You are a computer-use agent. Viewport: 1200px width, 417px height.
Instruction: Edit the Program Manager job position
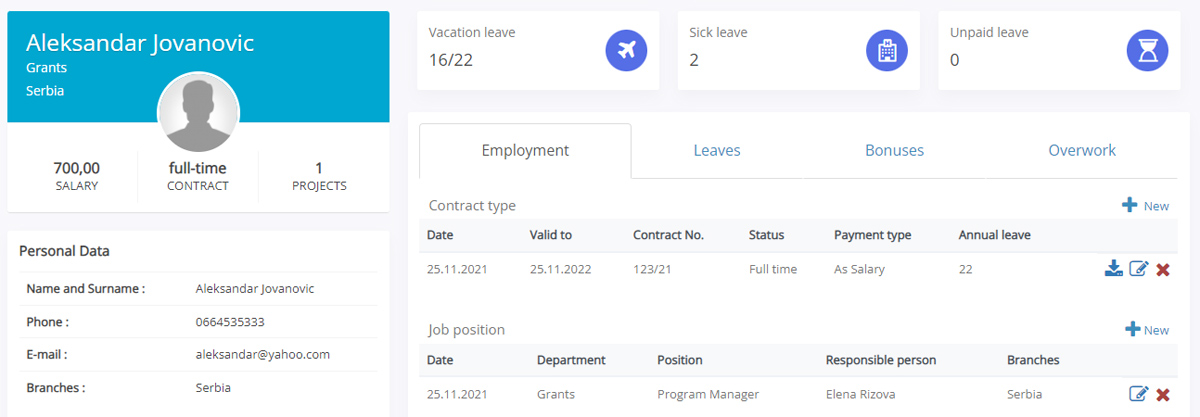pyautogui.click(x=1138, y=394)
